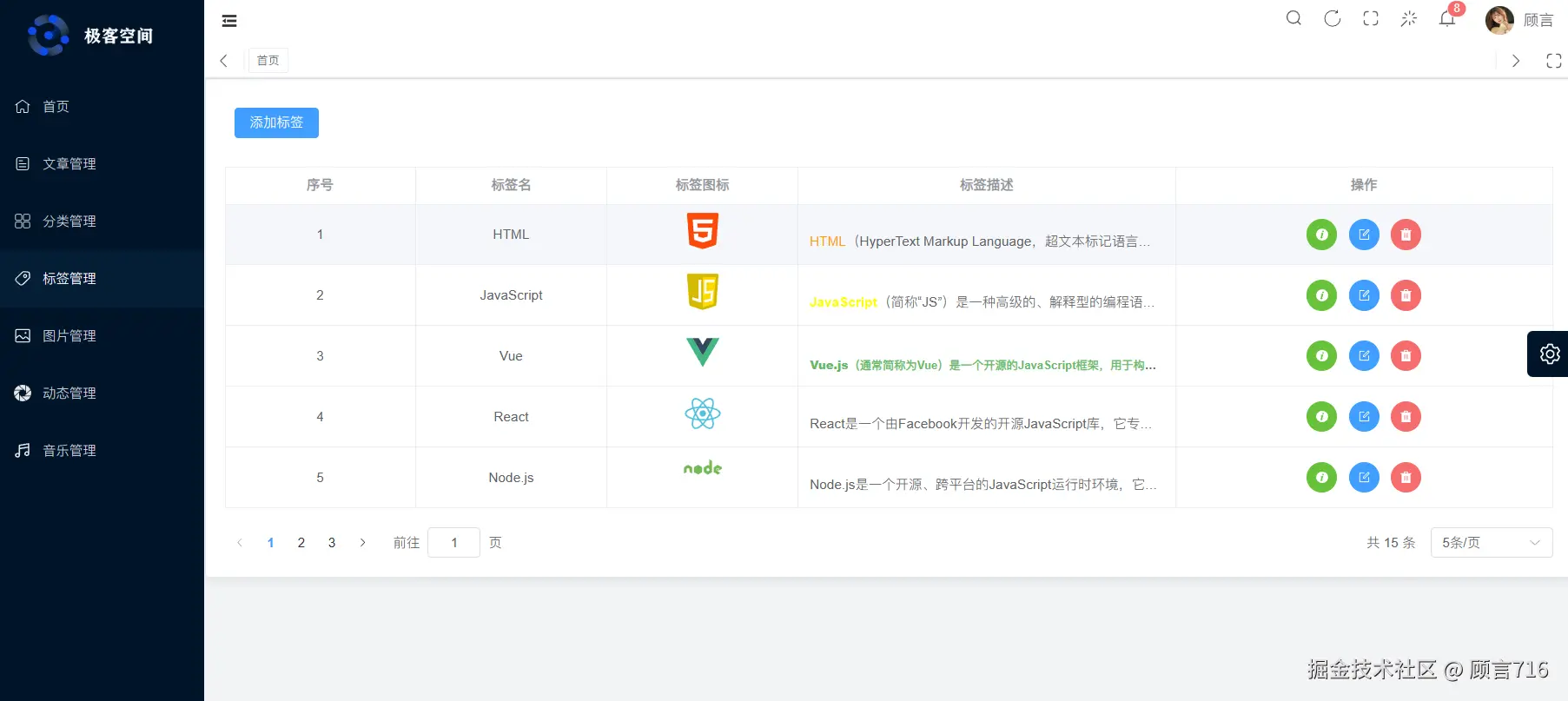Switch to the 首页 tab
This screenshot has width=1568, height=701.
(x=268, y=61)
